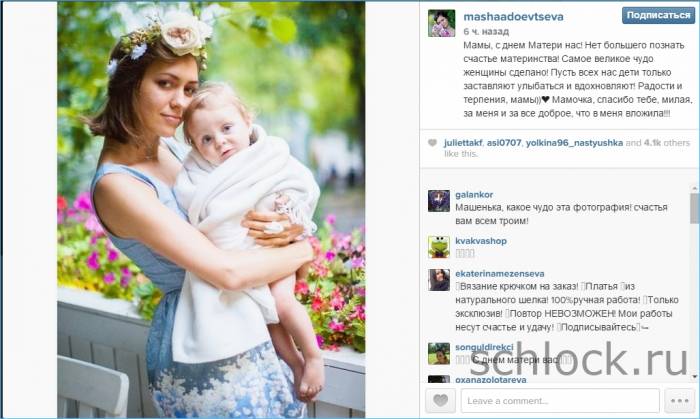
Task: Open mashaadoevtseva's profile avatar
Action: point(442,23)
